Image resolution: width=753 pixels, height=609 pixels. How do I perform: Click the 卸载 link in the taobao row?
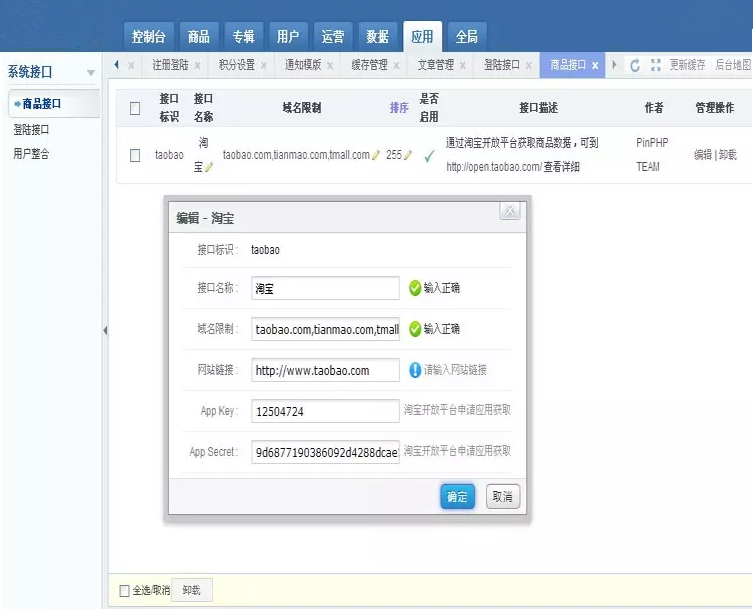pos(728,155)
